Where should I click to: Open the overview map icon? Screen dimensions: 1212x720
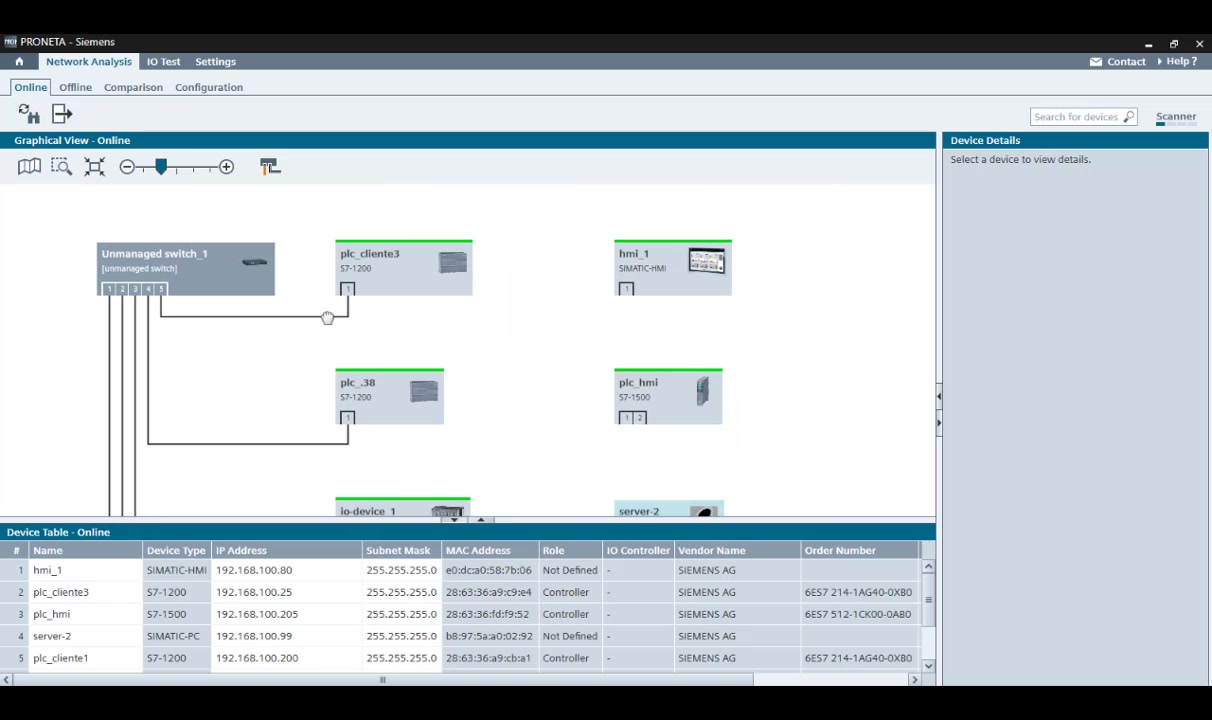tap(29, 167)
